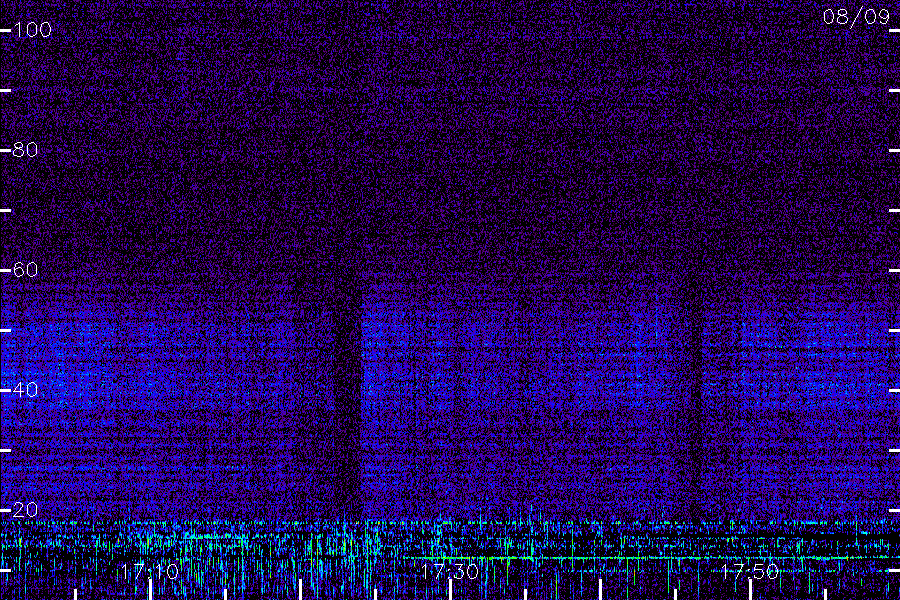Click the 08/09 date label
The width and height of the screenshot is (900, 600).
(x=856, y=17)
